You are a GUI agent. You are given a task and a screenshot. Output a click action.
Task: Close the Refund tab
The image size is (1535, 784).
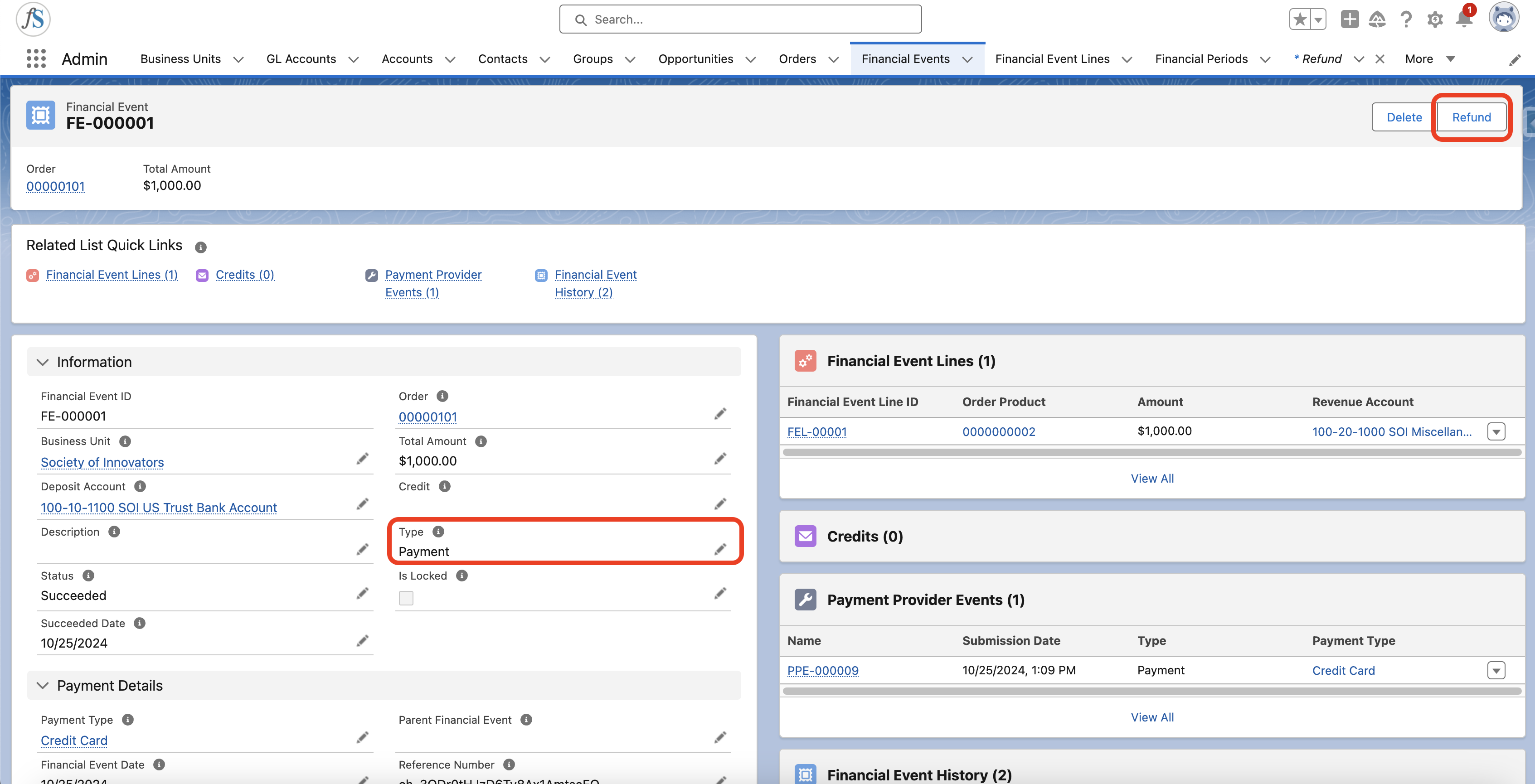coord(1380,59)
